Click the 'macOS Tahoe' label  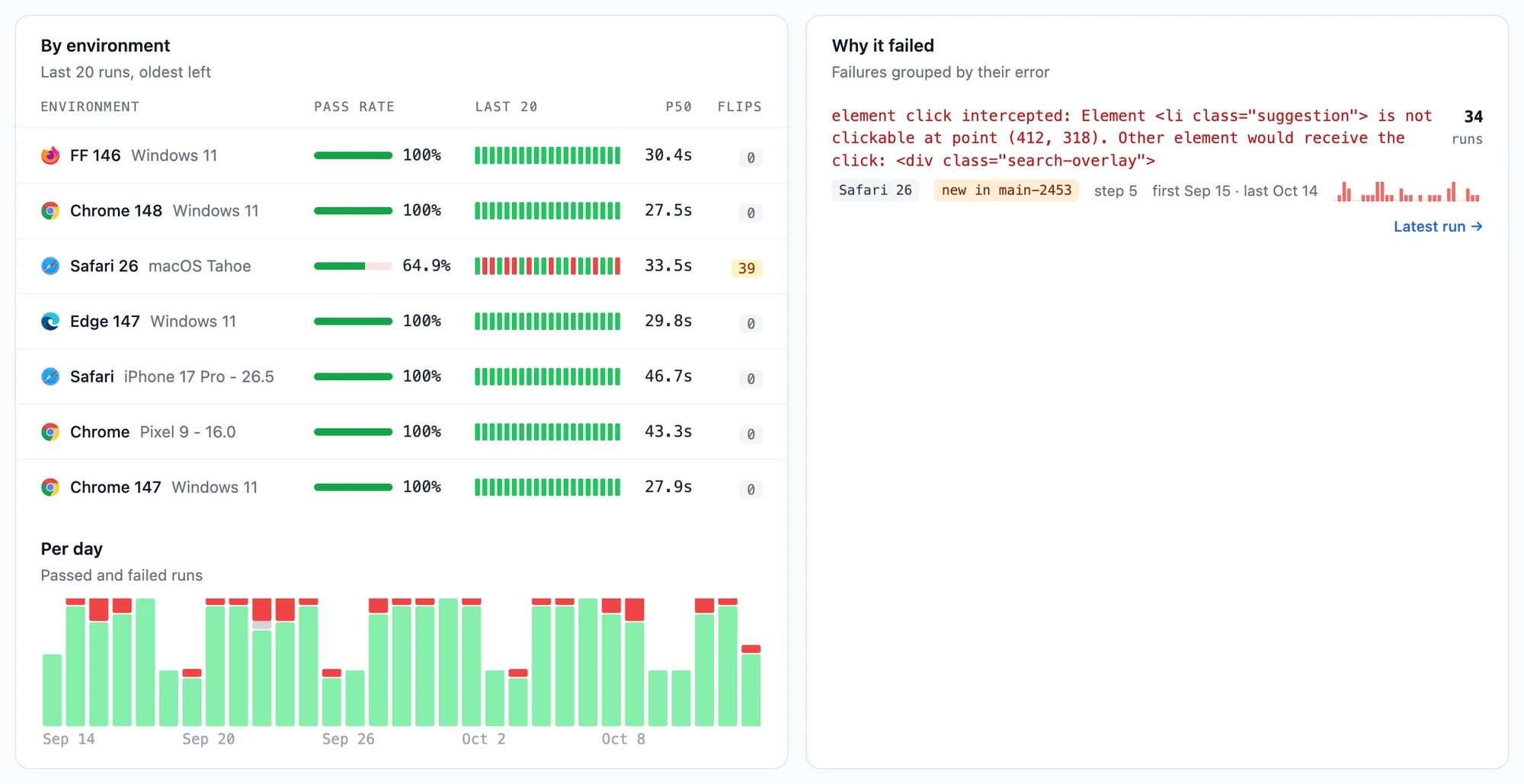[200, 266]
